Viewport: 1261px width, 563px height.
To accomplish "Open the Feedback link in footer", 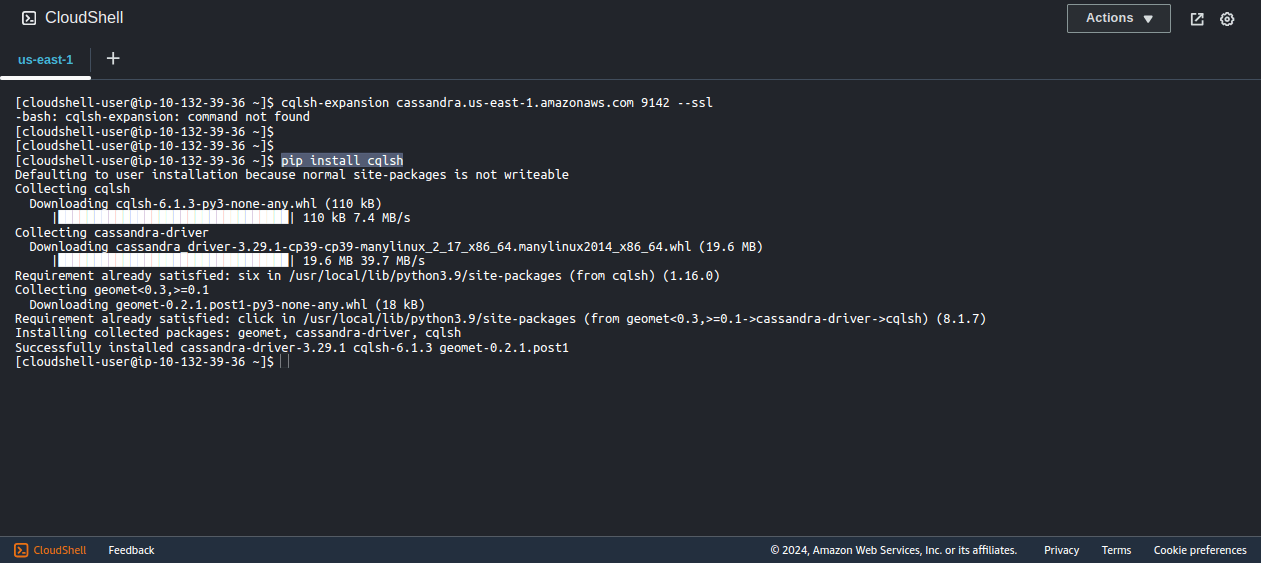I will click(131, 550).
